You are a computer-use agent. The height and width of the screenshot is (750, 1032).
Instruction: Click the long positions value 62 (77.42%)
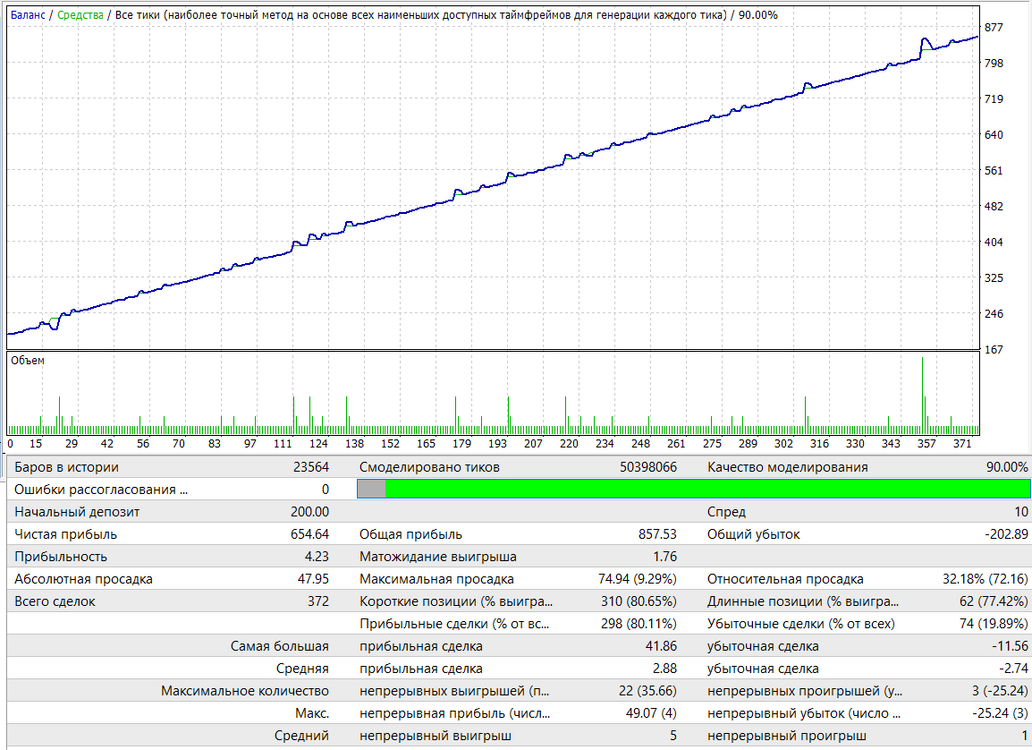[x=993, y=601]
